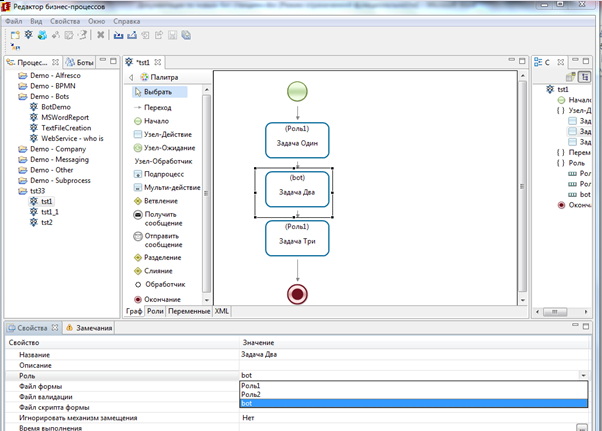This screenshot has height=431, width=602.
Task: Choose the Начало start node tool
Action: coord(156,121)
